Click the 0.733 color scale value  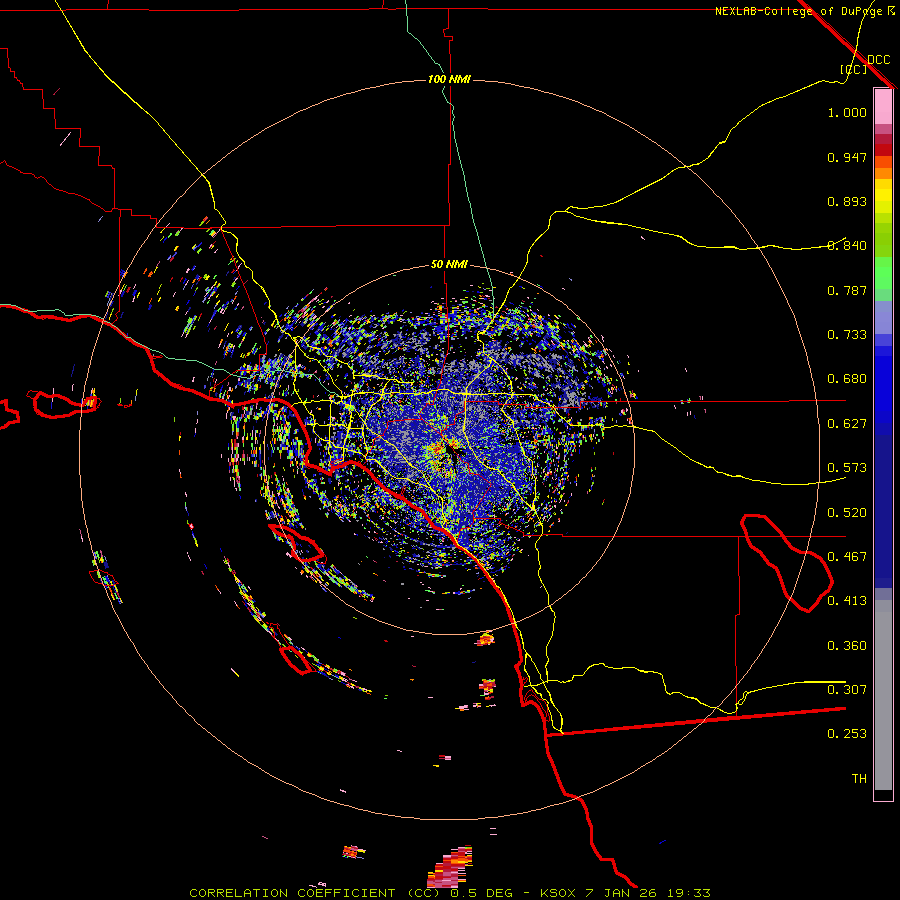pyautogui.click(x=847, y=335)
